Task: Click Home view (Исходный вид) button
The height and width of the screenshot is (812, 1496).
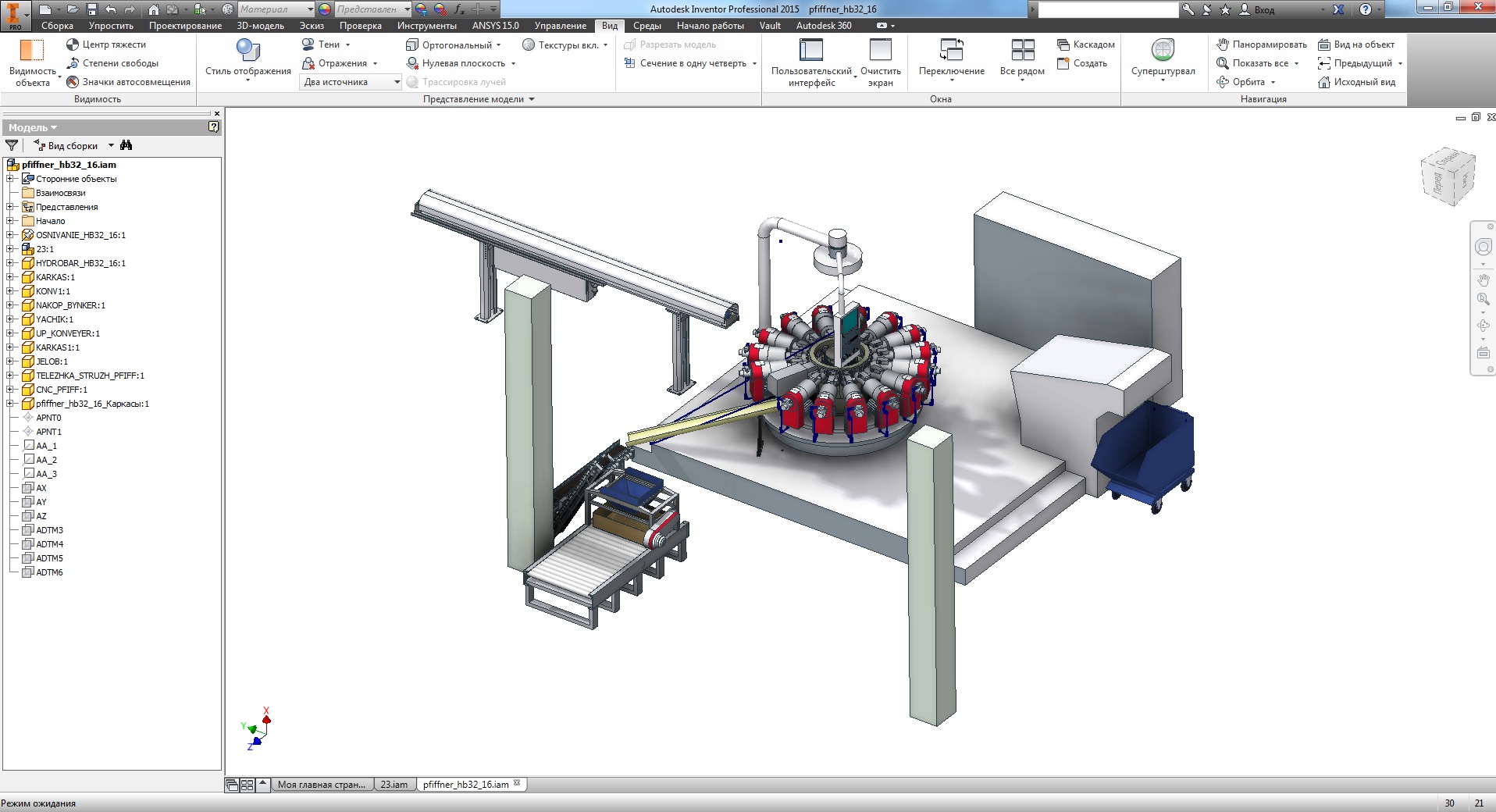Action: coord(1357,82)
